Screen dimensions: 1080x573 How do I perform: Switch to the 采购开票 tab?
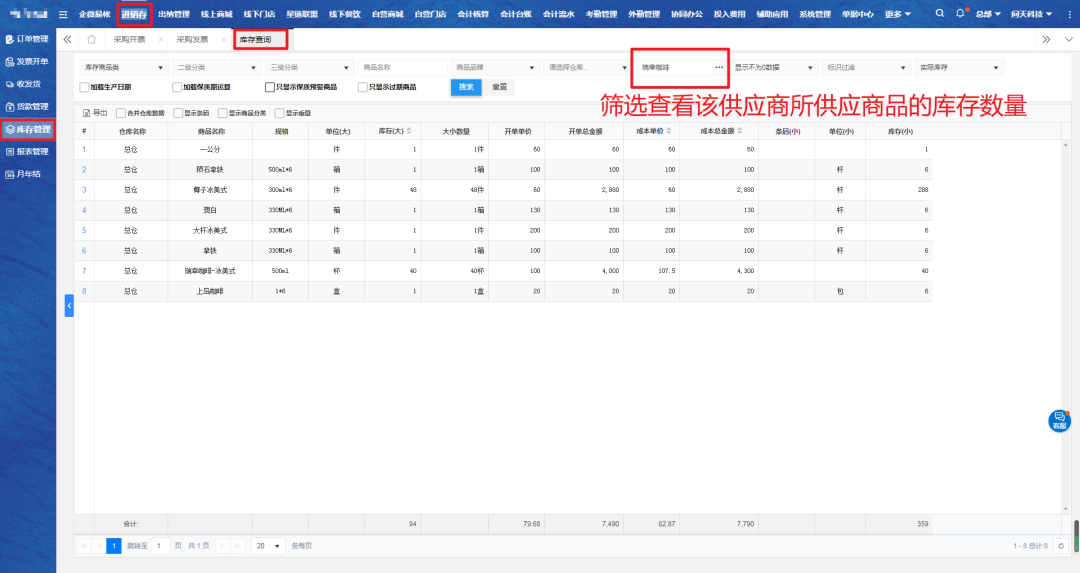pos(129,39)
